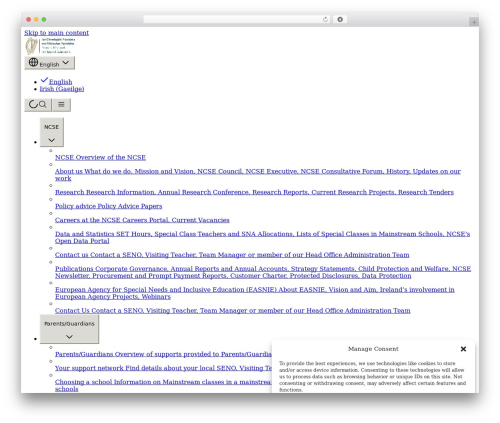The image size is (500, 423).
Task: Click the browser extension icon beside address bar
Action: pos(340,19)
